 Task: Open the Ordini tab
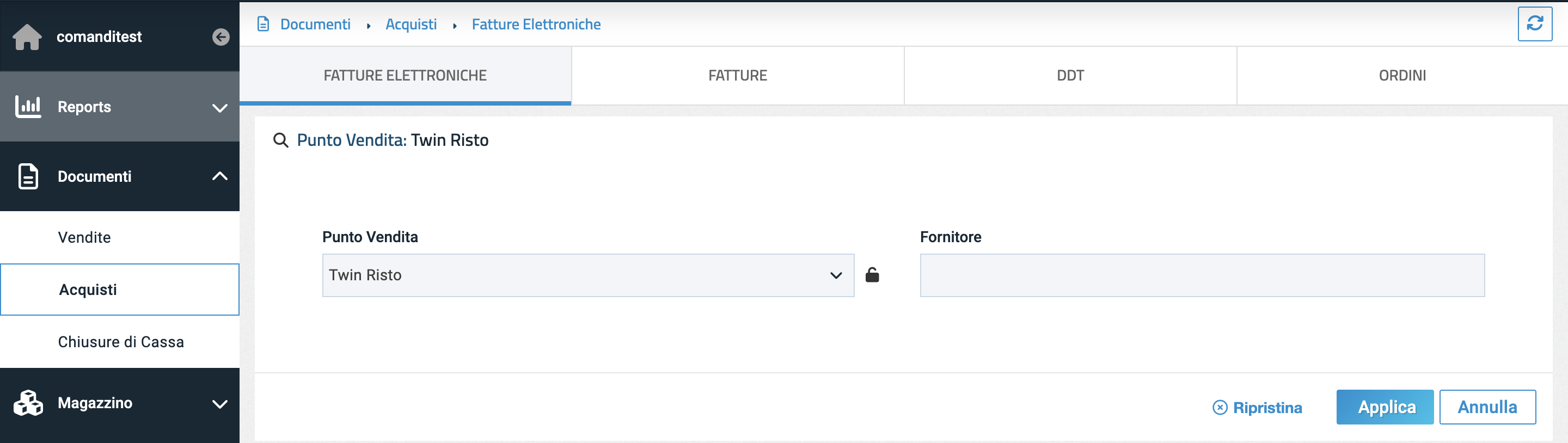click(1402, 76)
